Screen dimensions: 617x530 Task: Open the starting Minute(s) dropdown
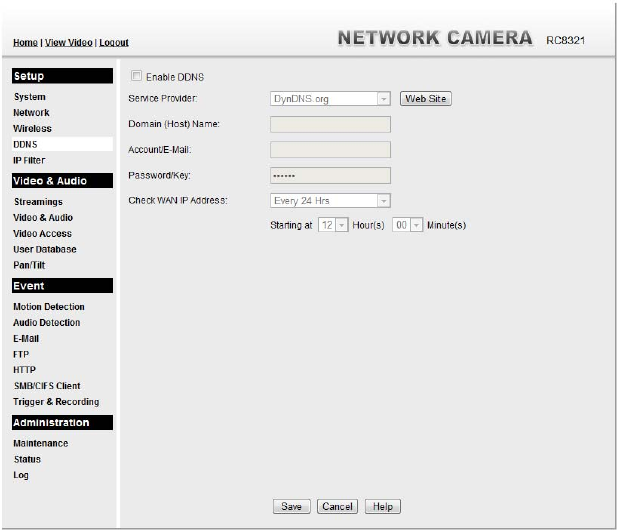407,225
